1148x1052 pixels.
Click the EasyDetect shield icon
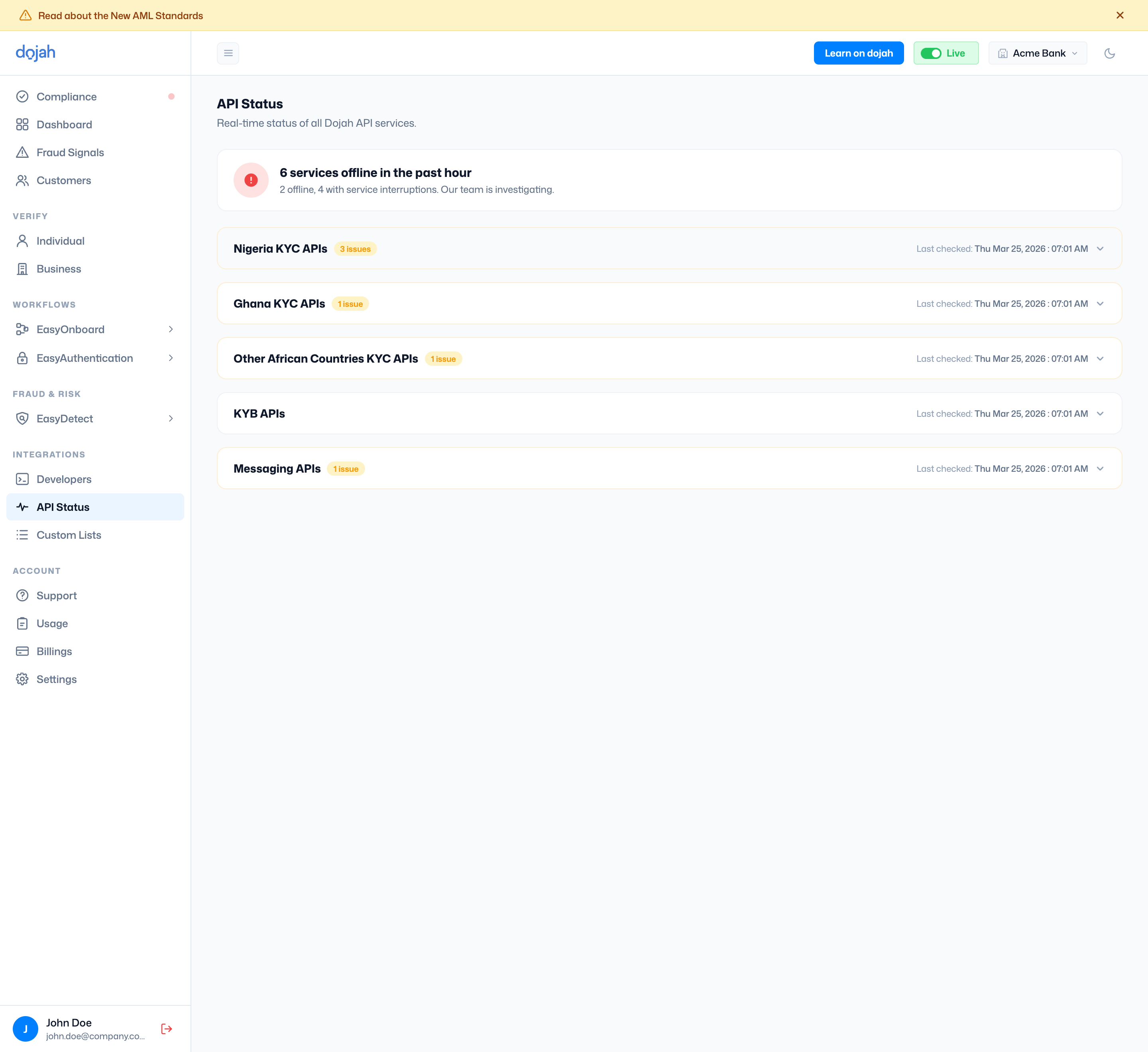[22, 418]
